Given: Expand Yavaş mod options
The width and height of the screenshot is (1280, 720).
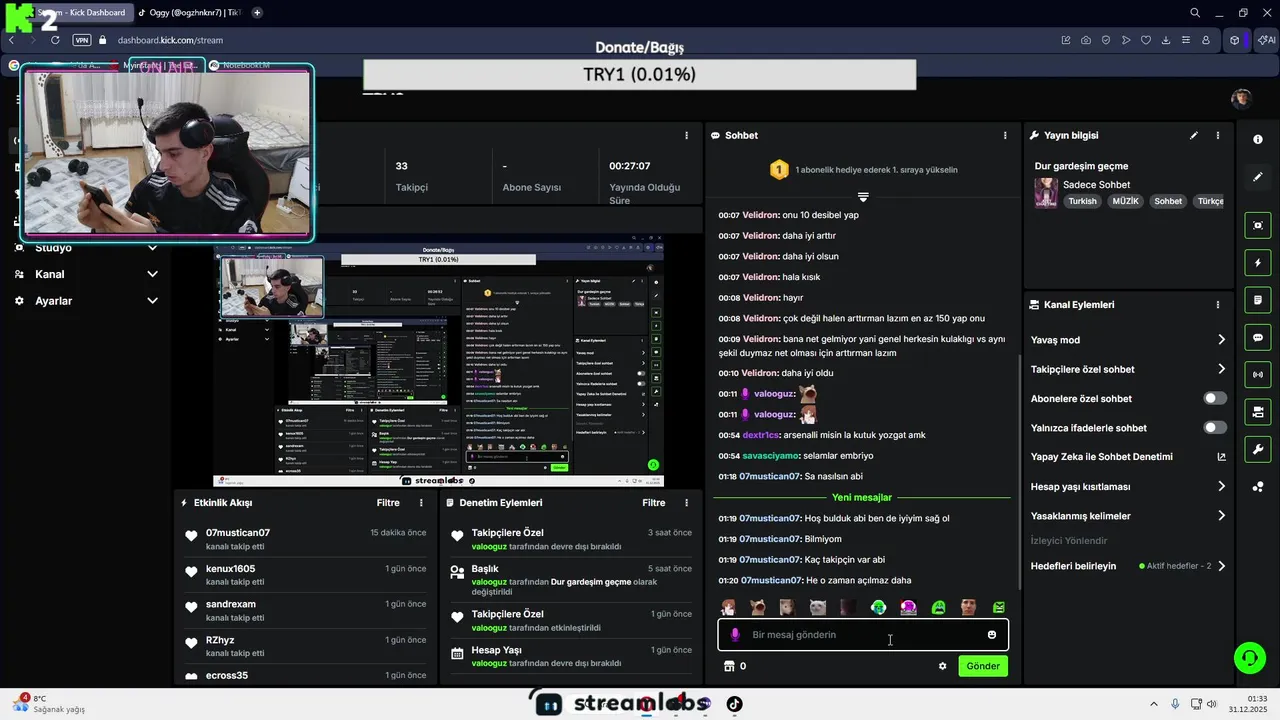Looking at the screenshot, I should [x=1221, y=340].
